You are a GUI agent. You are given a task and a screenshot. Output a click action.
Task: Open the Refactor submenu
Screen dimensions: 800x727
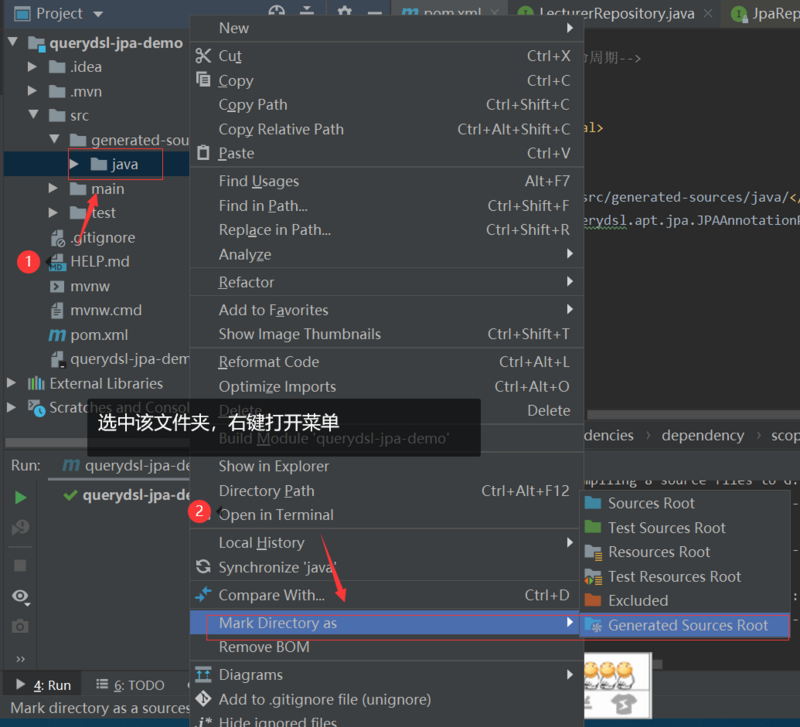point(387,282)
